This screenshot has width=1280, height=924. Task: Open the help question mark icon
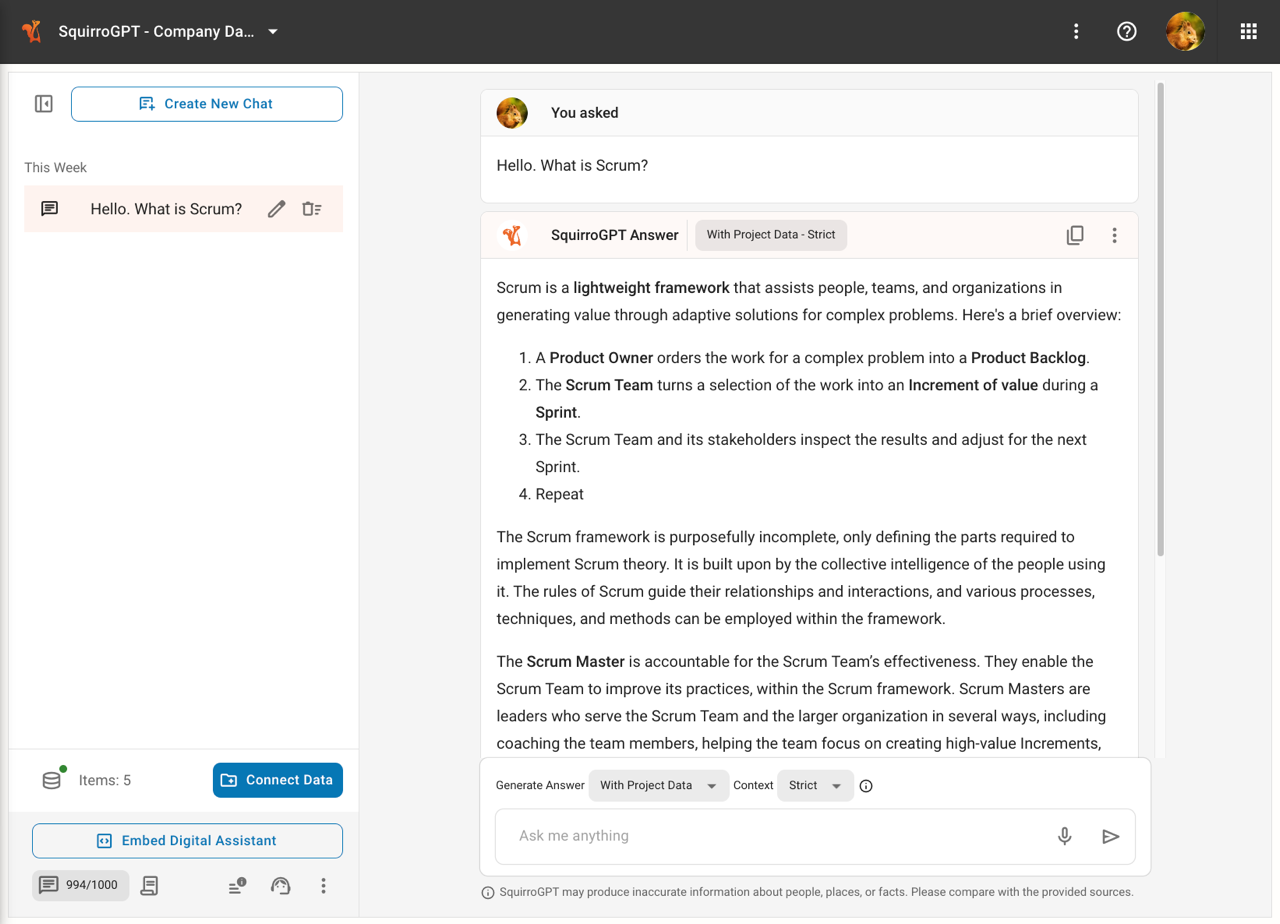click(1127, 31)
